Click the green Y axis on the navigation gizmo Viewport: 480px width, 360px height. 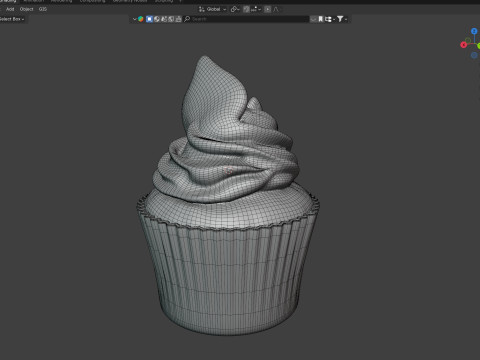tap(478, 46)
